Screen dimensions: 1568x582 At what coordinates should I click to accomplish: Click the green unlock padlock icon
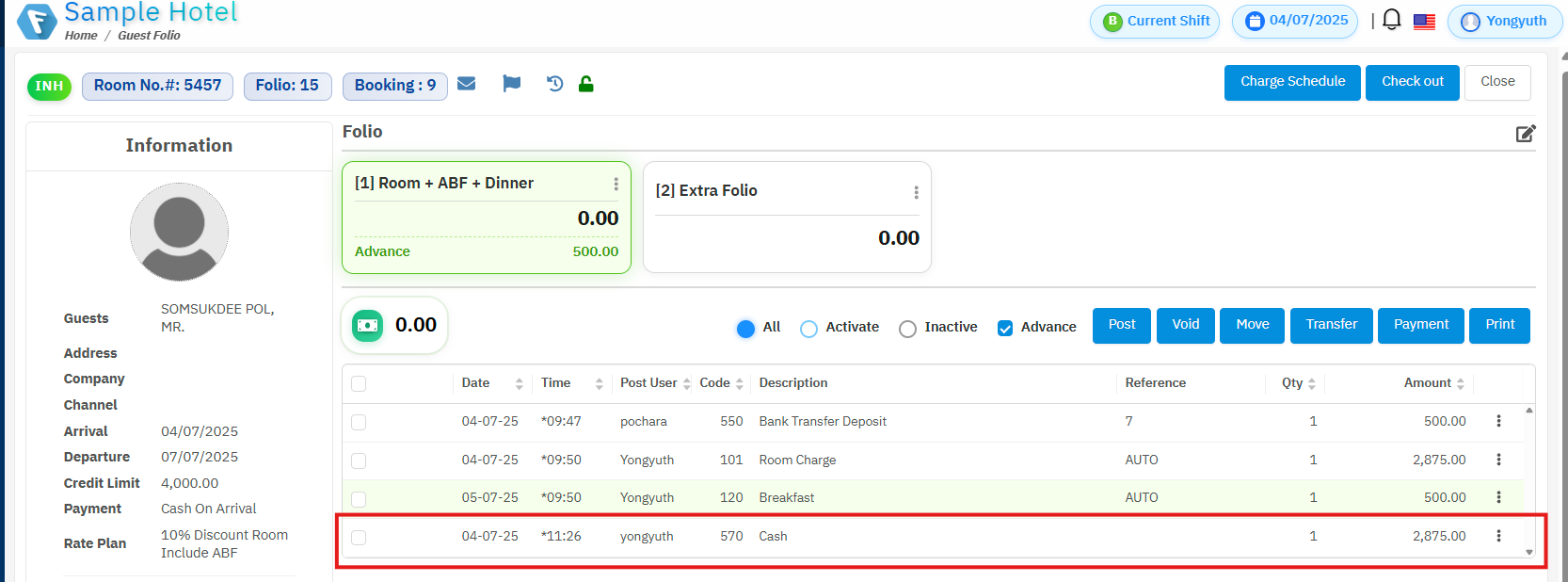[585, 84]
